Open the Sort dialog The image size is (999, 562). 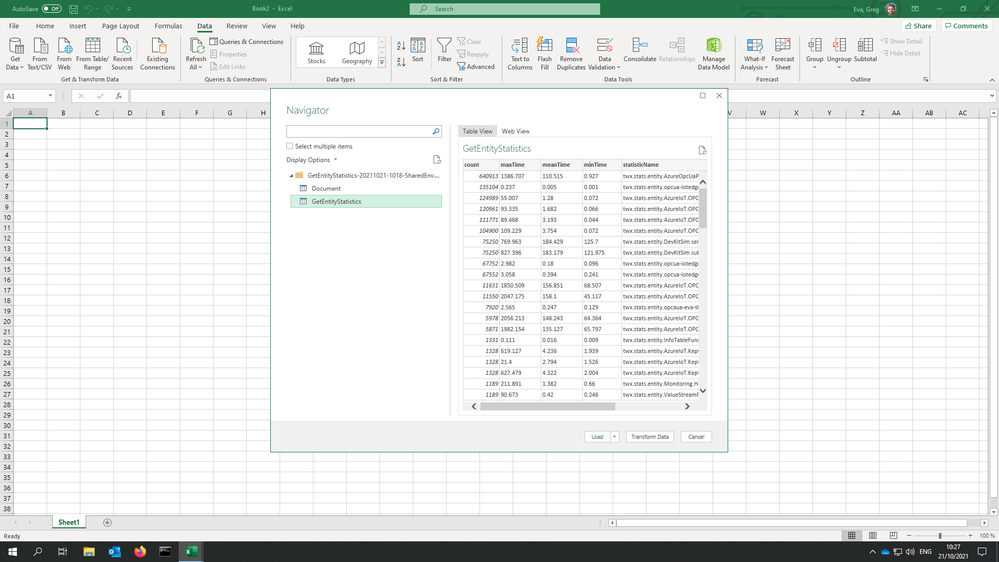click(x=418, y=50)
